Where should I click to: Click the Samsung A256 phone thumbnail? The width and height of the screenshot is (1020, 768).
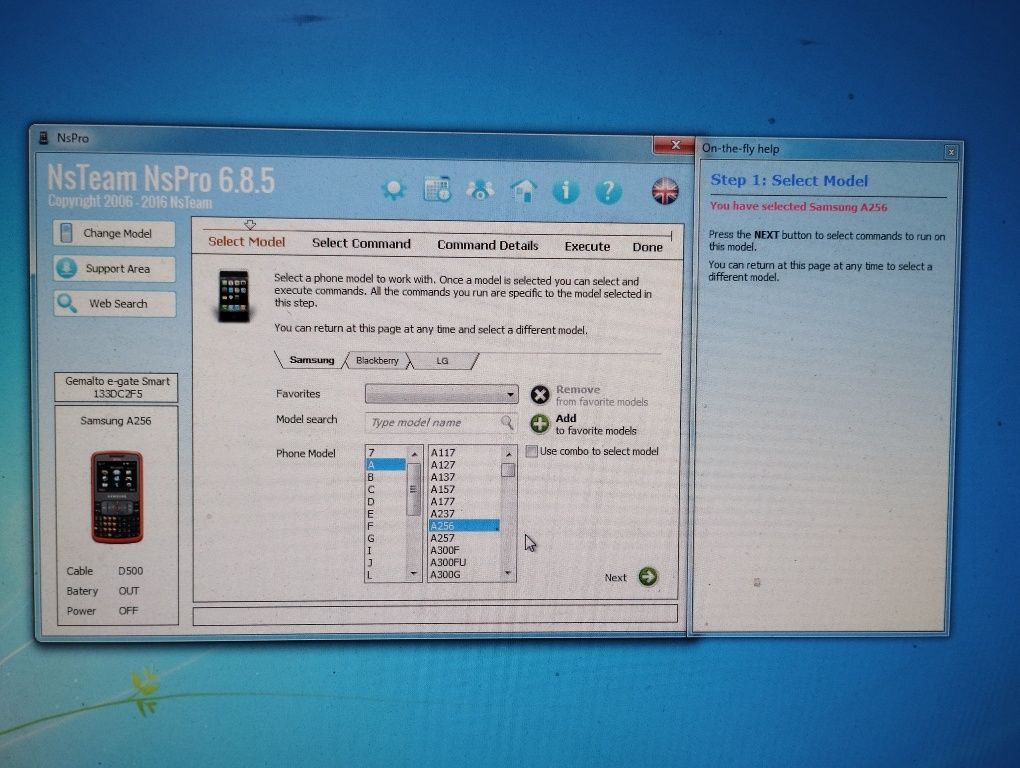tap(116, 497)
